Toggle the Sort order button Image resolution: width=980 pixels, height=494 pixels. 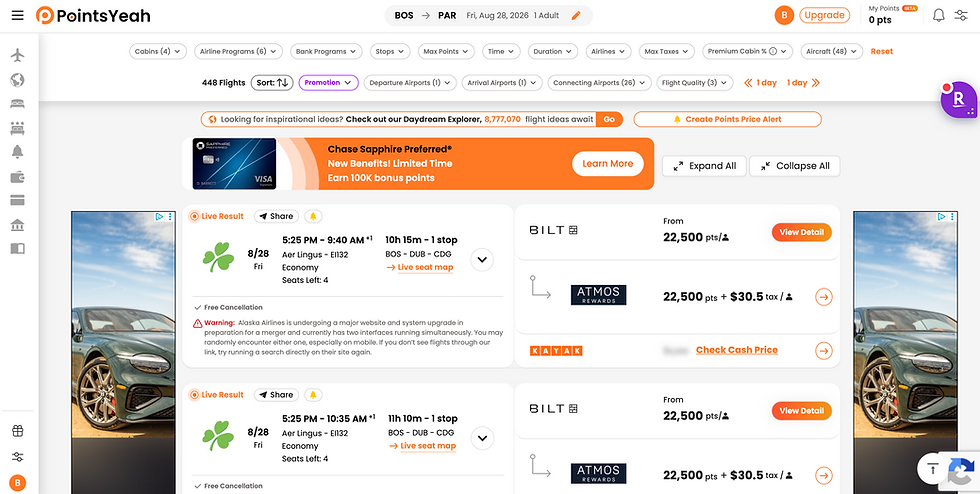pyautogui.click(x=272, y=83)
